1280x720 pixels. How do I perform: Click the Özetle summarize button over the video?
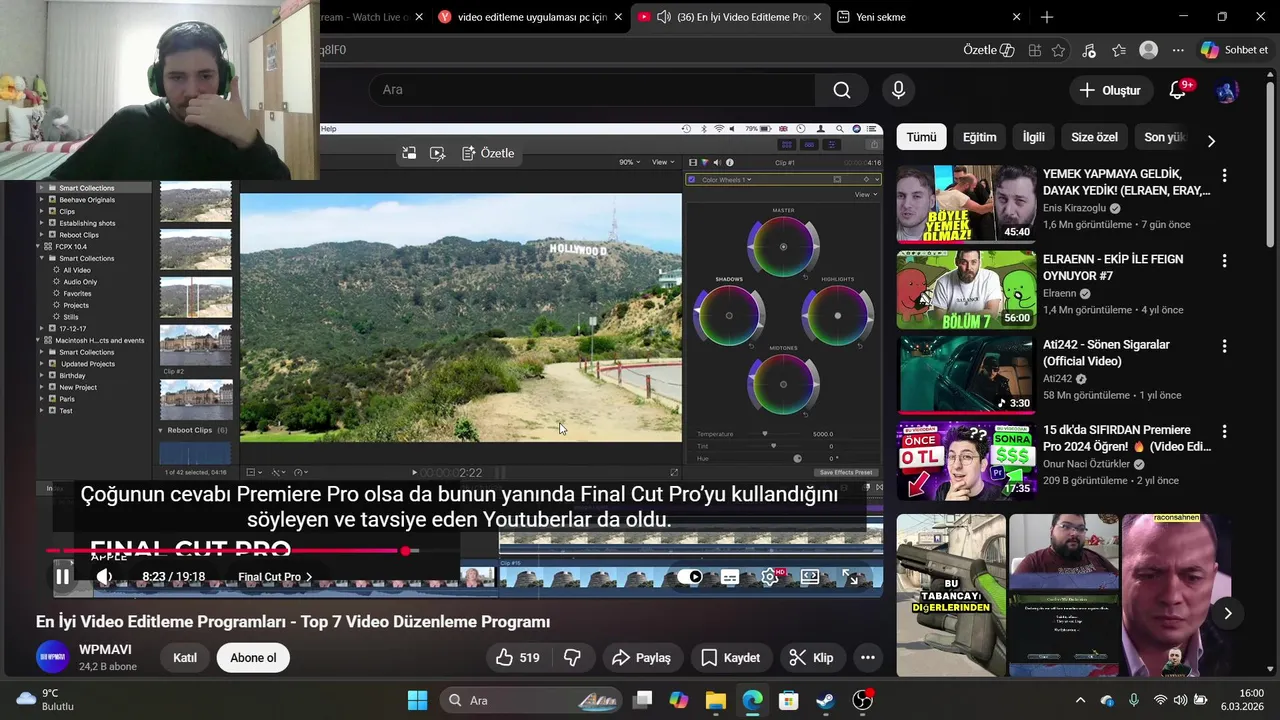coord(488,153)
